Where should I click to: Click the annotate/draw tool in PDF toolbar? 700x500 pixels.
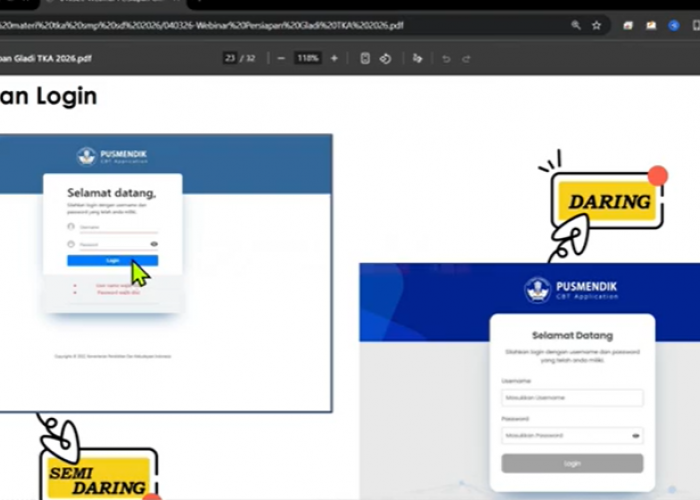[418, 59]
